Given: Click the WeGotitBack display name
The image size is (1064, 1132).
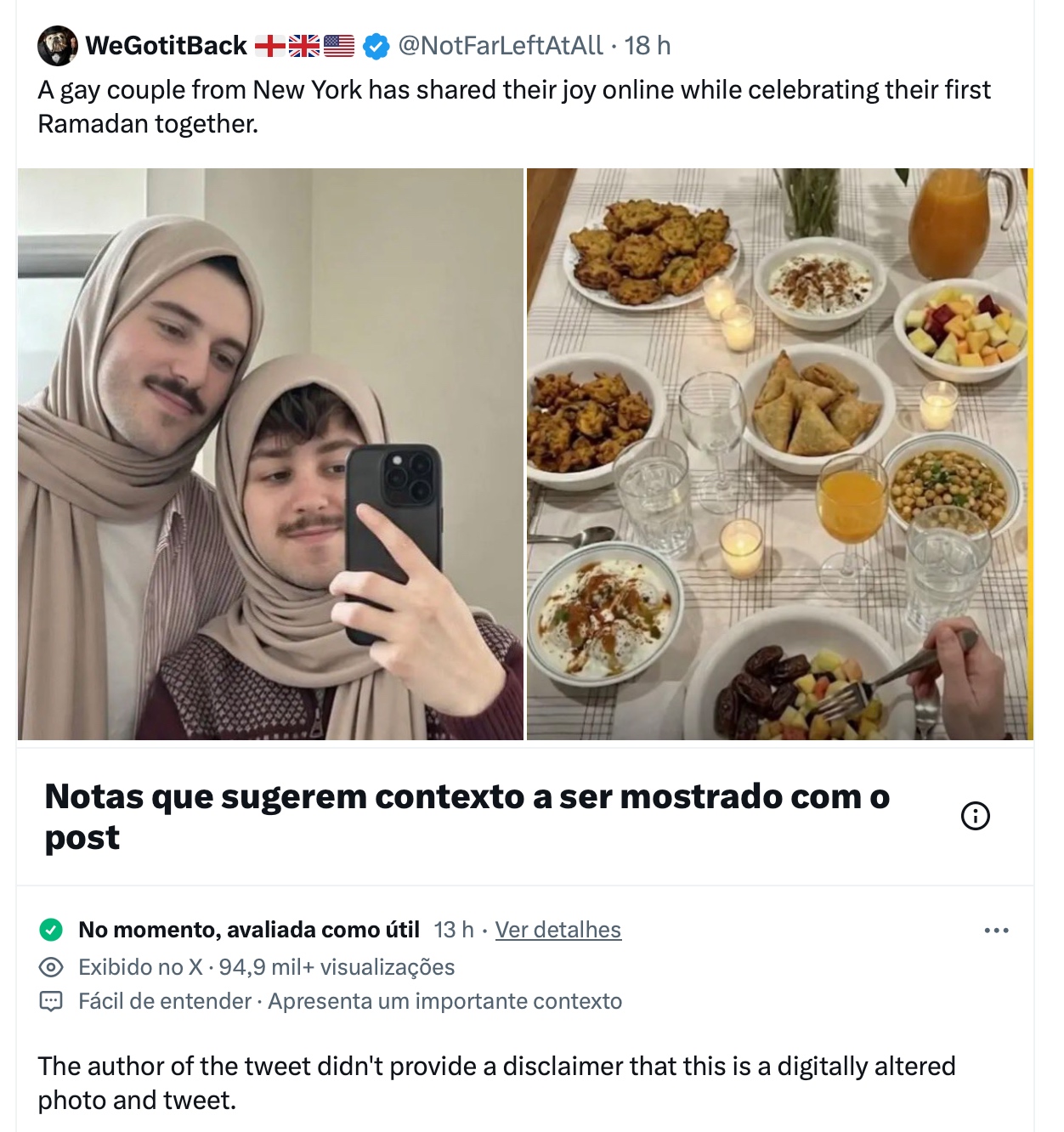Looking at the screenshot, I should (167, 46).
